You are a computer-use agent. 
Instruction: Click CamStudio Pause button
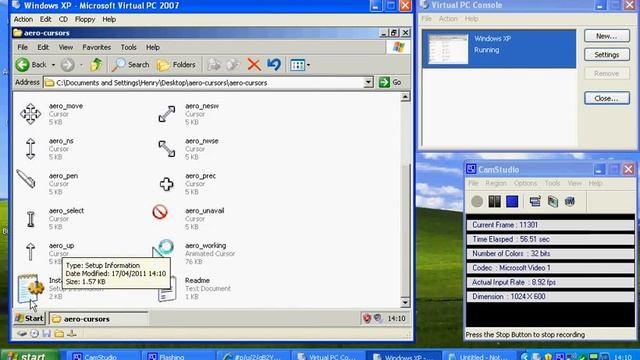494,201
